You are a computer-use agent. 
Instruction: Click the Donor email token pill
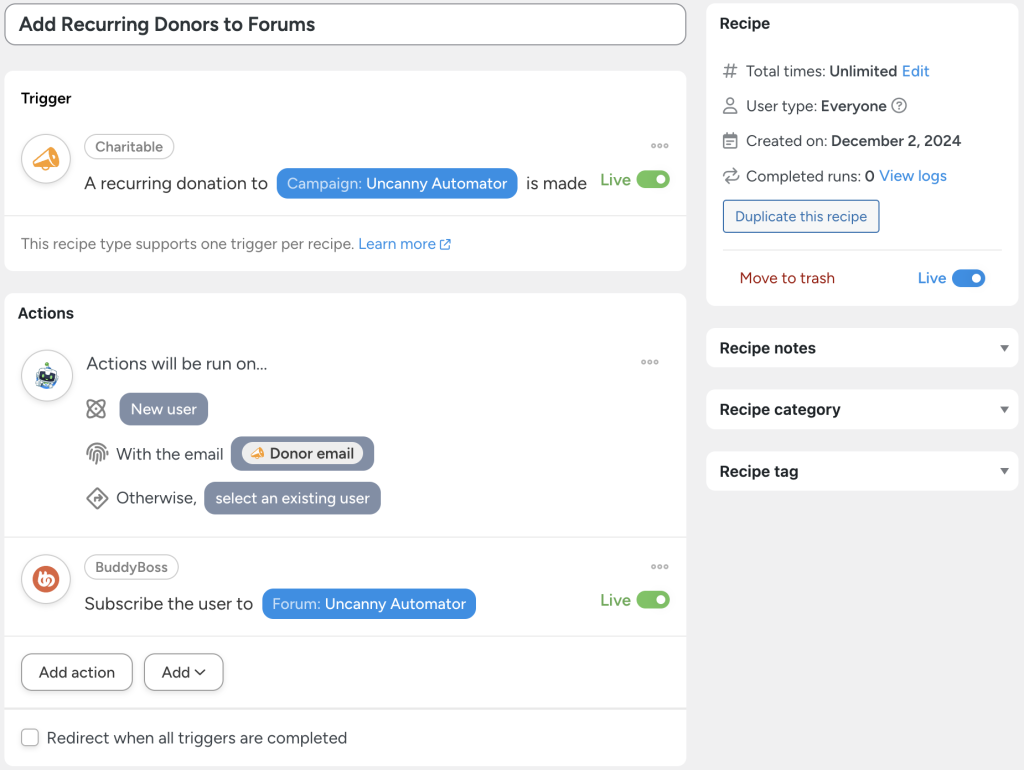point(302,453)
